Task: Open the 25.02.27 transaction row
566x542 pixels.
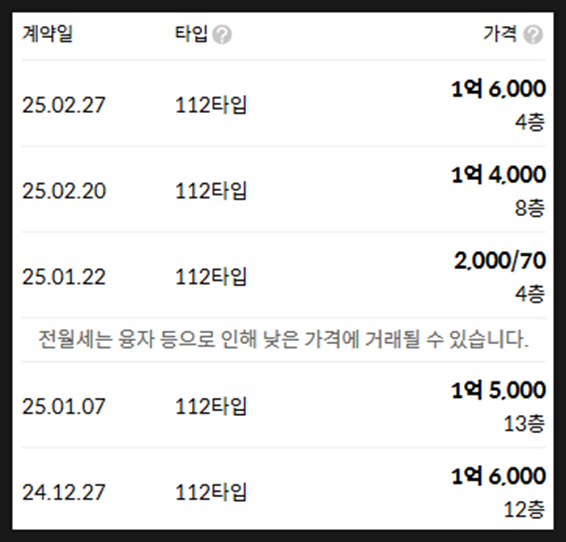Action: [x=283, y=104]
